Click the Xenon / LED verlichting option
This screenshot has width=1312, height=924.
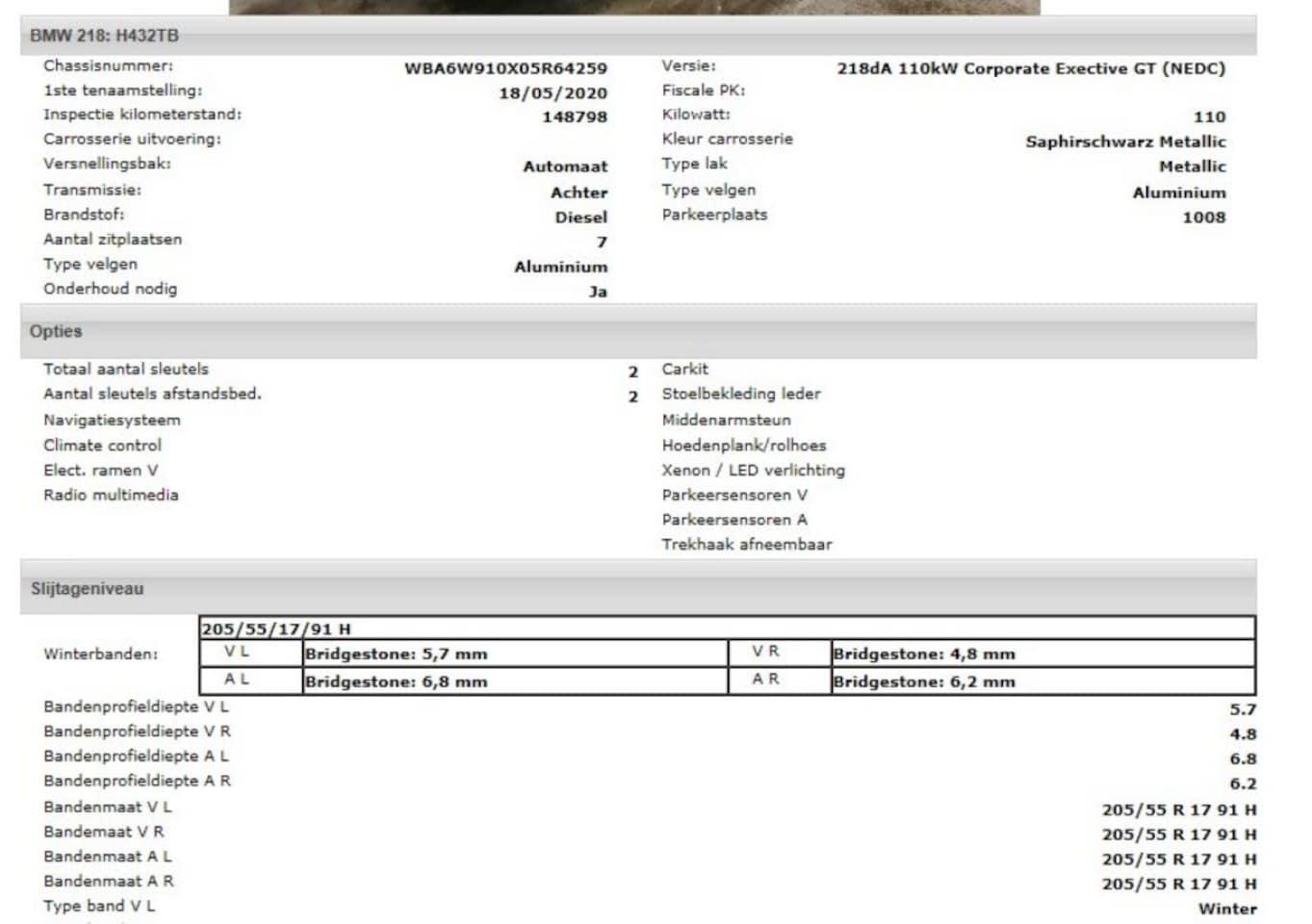coord(754,471)
